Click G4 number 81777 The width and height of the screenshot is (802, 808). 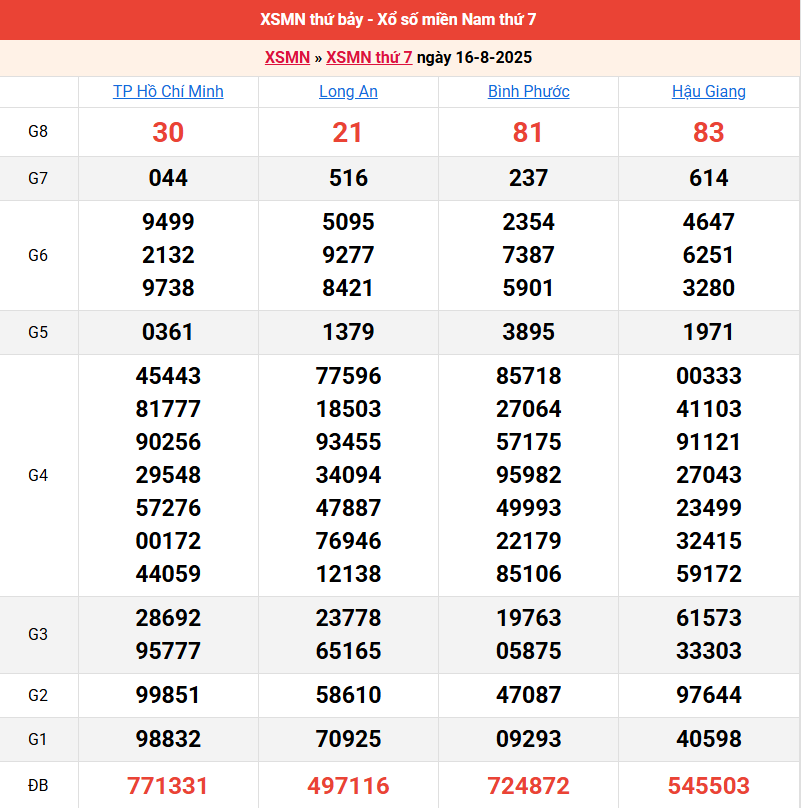168,409
